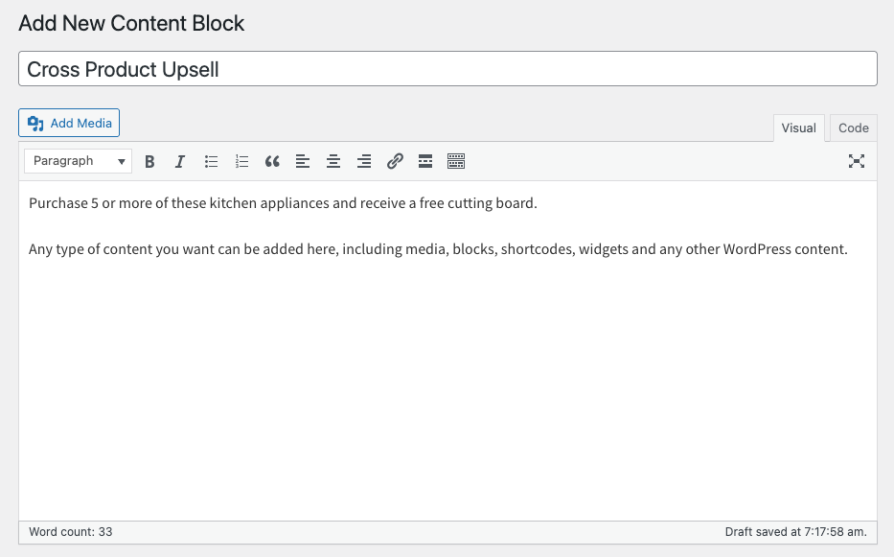
Task: Align text to the left
Action: pos(303,161)
